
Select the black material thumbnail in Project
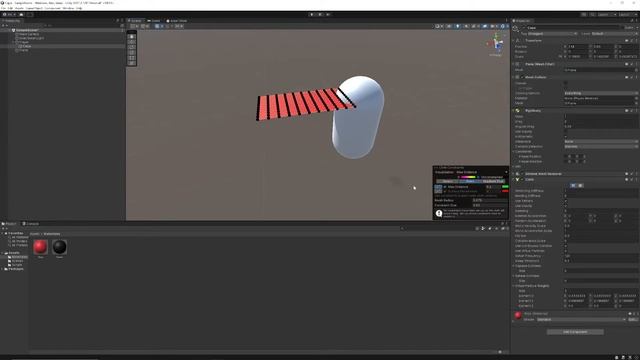coord(59,247)
